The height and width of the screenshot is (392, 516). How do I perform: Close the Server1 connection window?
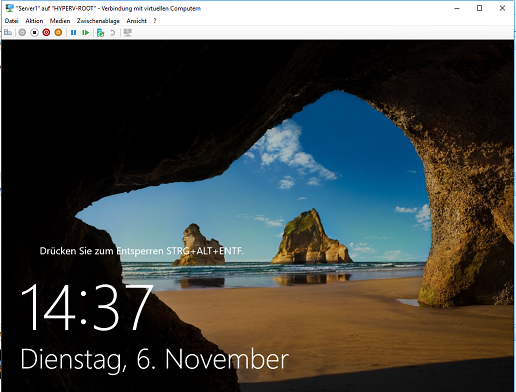tap(502, 8)
